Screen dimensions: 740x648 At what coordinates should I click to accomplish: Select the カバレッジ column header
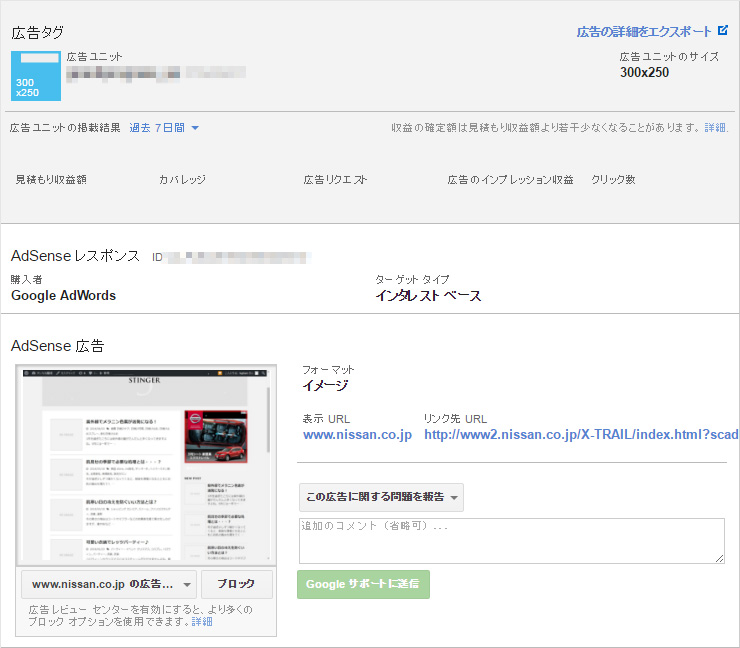182,180
